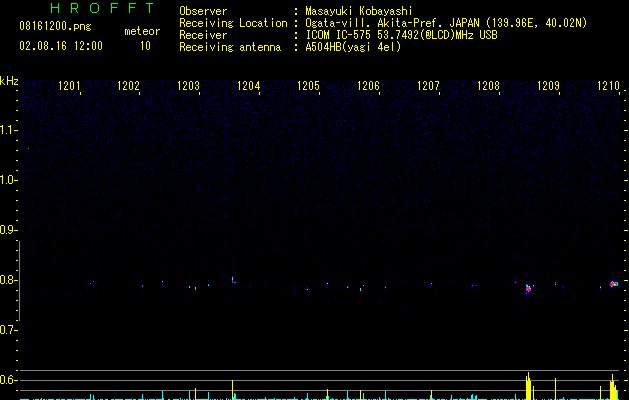Screen dimensions: 629x400
Task: Click the 1207 time marker
Action: (428, 86)
